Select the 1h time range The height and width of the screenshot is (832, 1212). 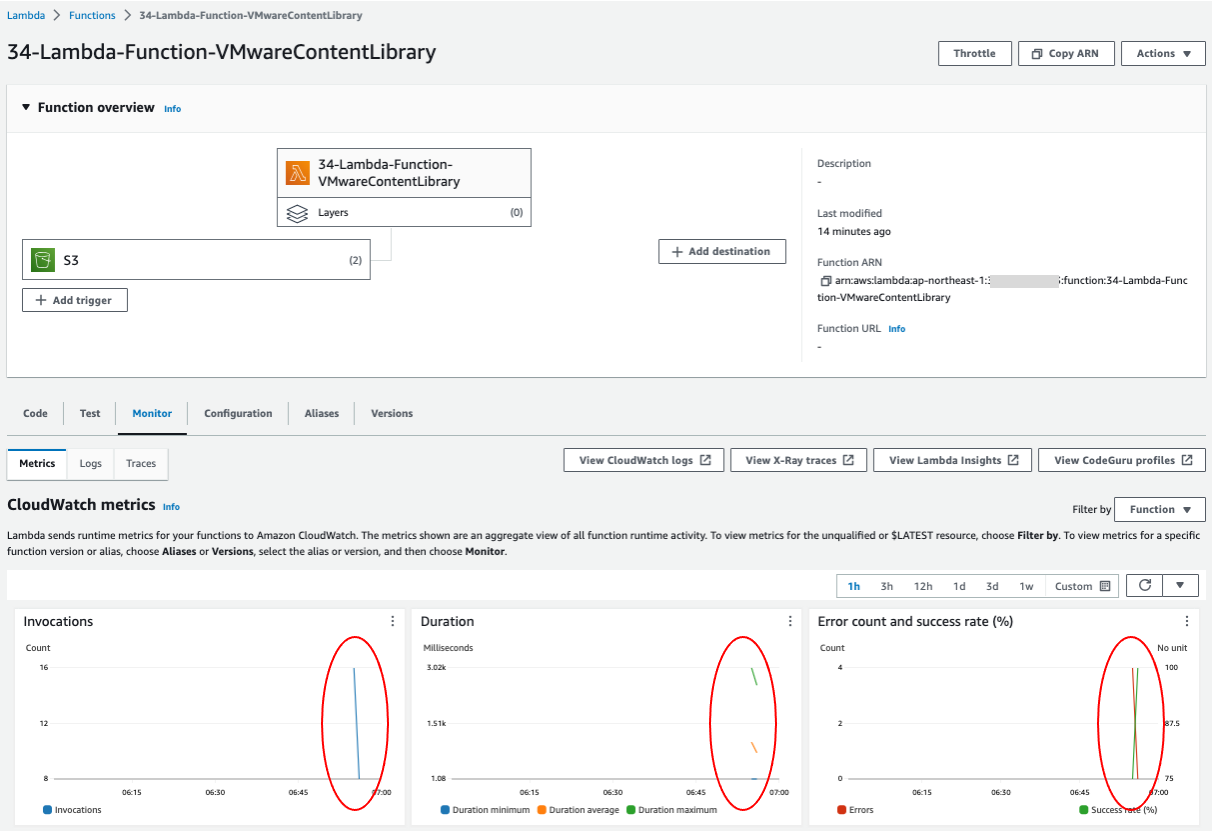854,586
